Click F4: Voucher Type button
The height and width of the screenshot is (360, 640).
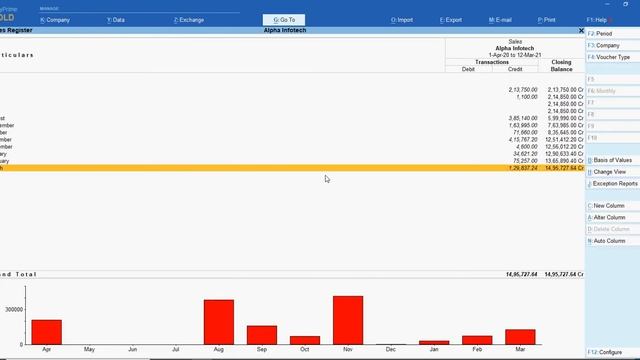click(613, 57)
